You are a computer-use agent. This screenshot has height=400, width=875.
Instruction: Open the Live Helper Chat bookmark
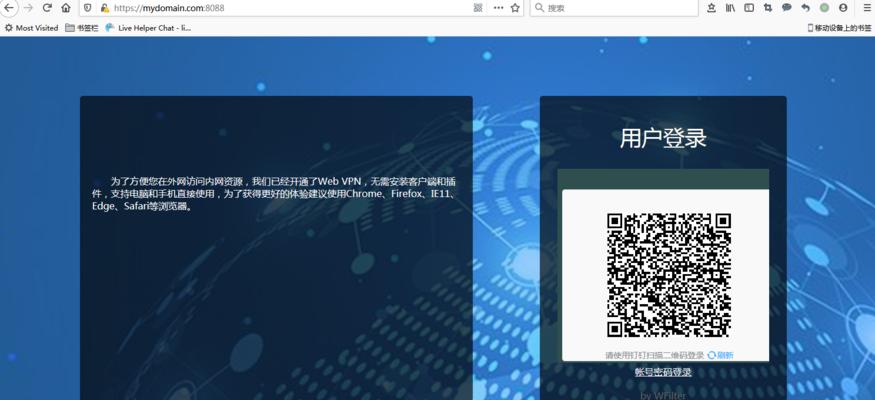(148, 28)
